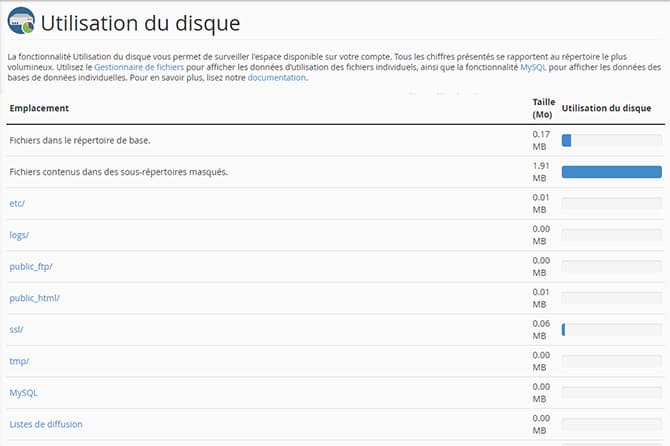Click the Utilisation du disque page title
Screen dimensions: 670x446
(x=141, y=23)
